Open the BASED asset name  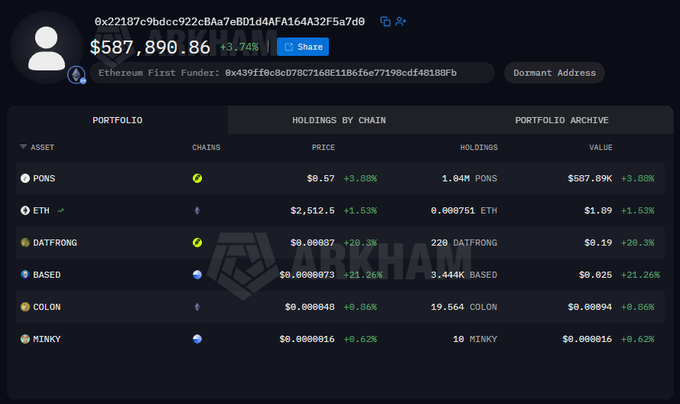(x=47, y=274)
